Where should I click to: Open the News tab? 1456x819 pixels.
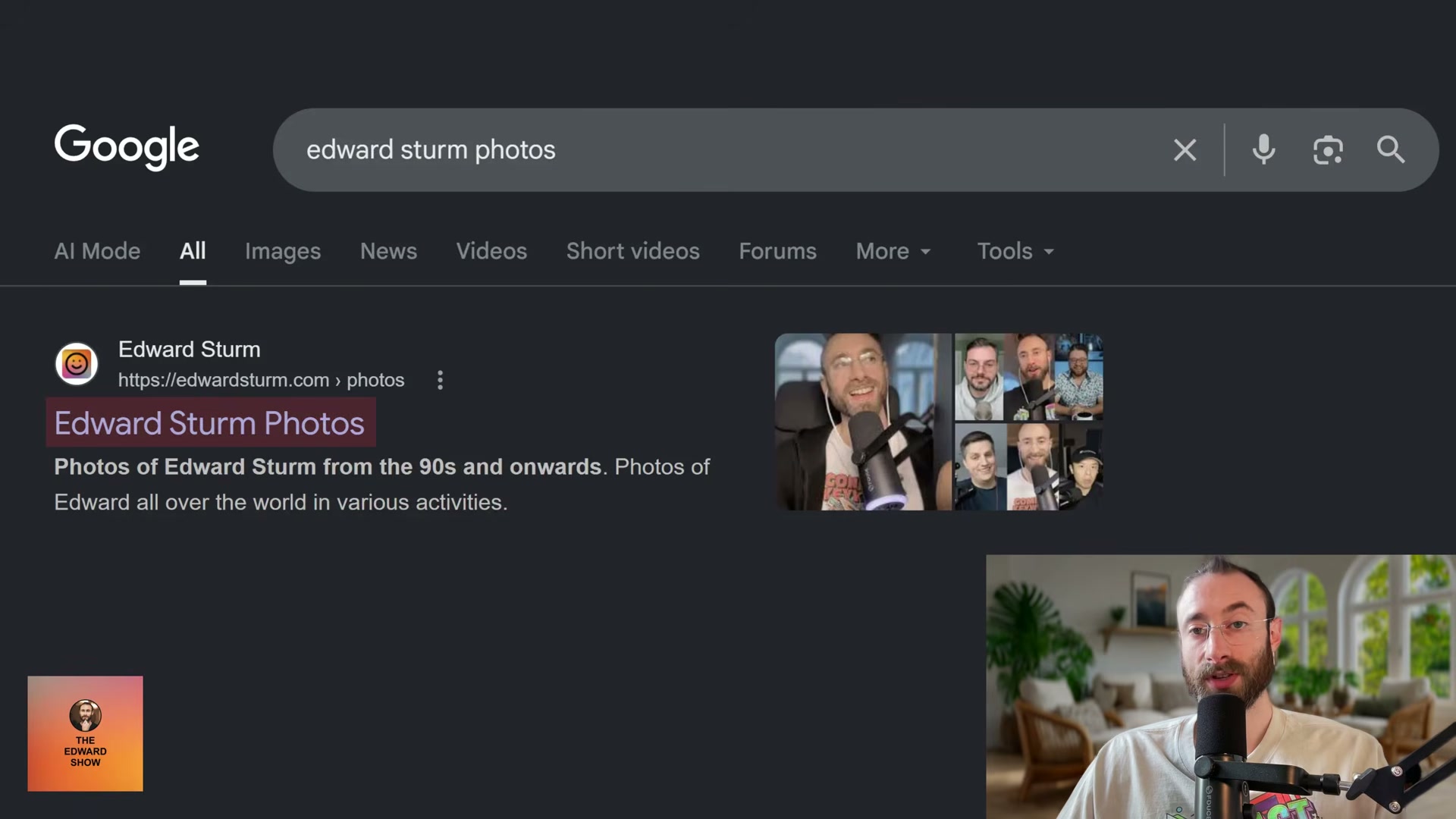[388, 251]
